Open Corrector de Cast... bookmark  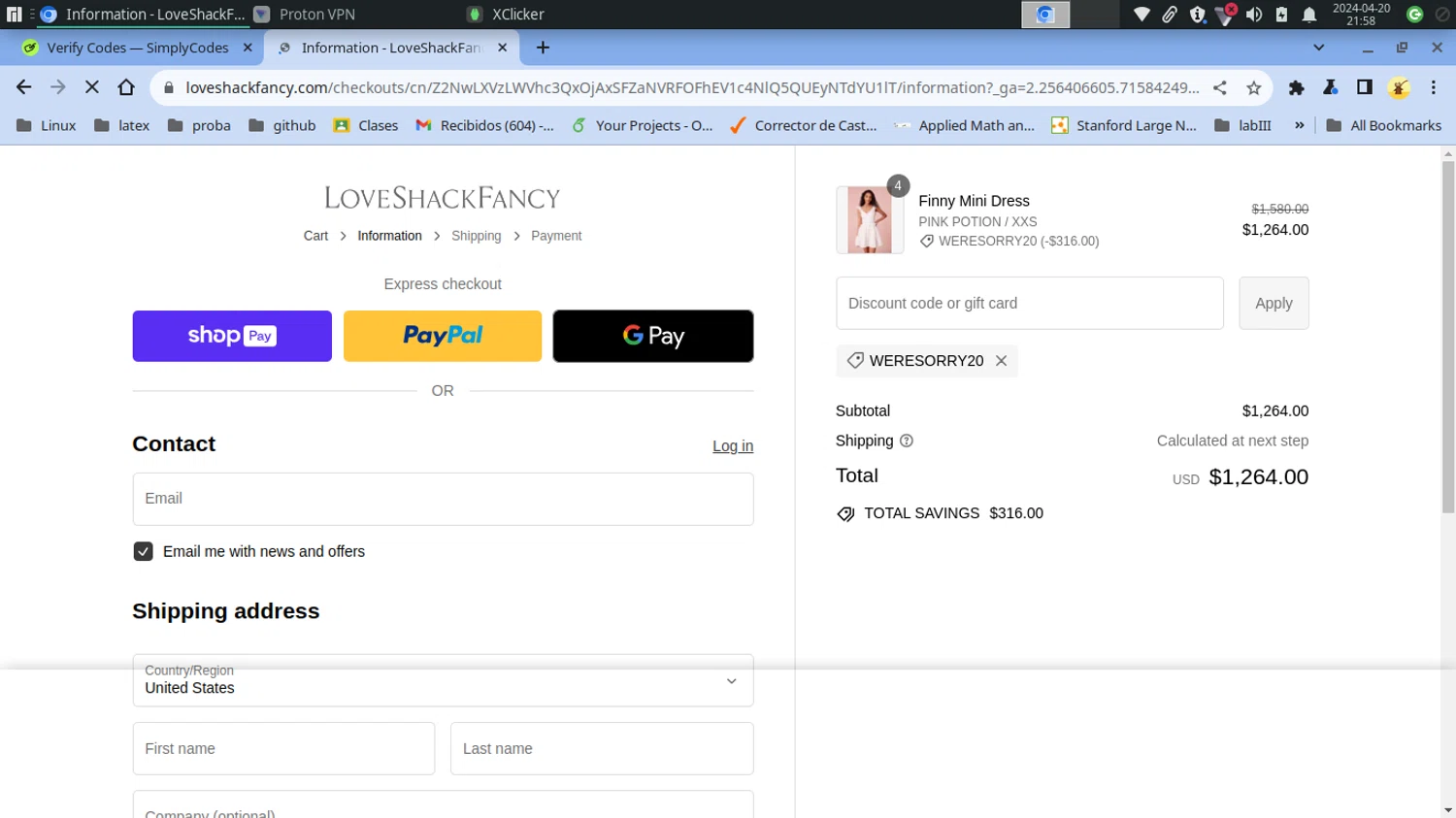[x=803, y=125]
